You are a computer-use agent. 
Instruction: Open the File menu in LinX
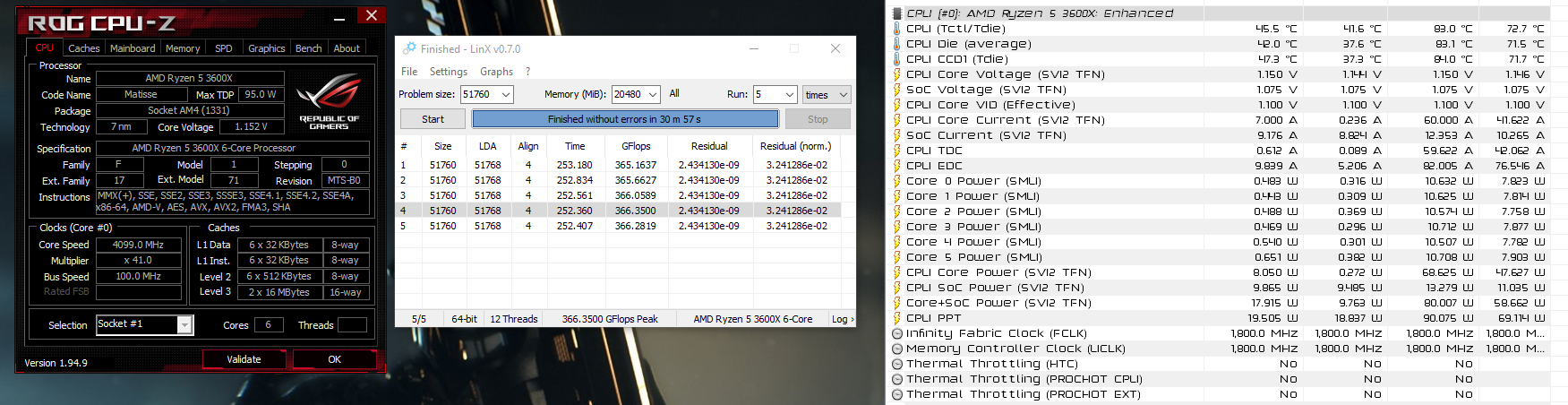click(x=409, y=72)
